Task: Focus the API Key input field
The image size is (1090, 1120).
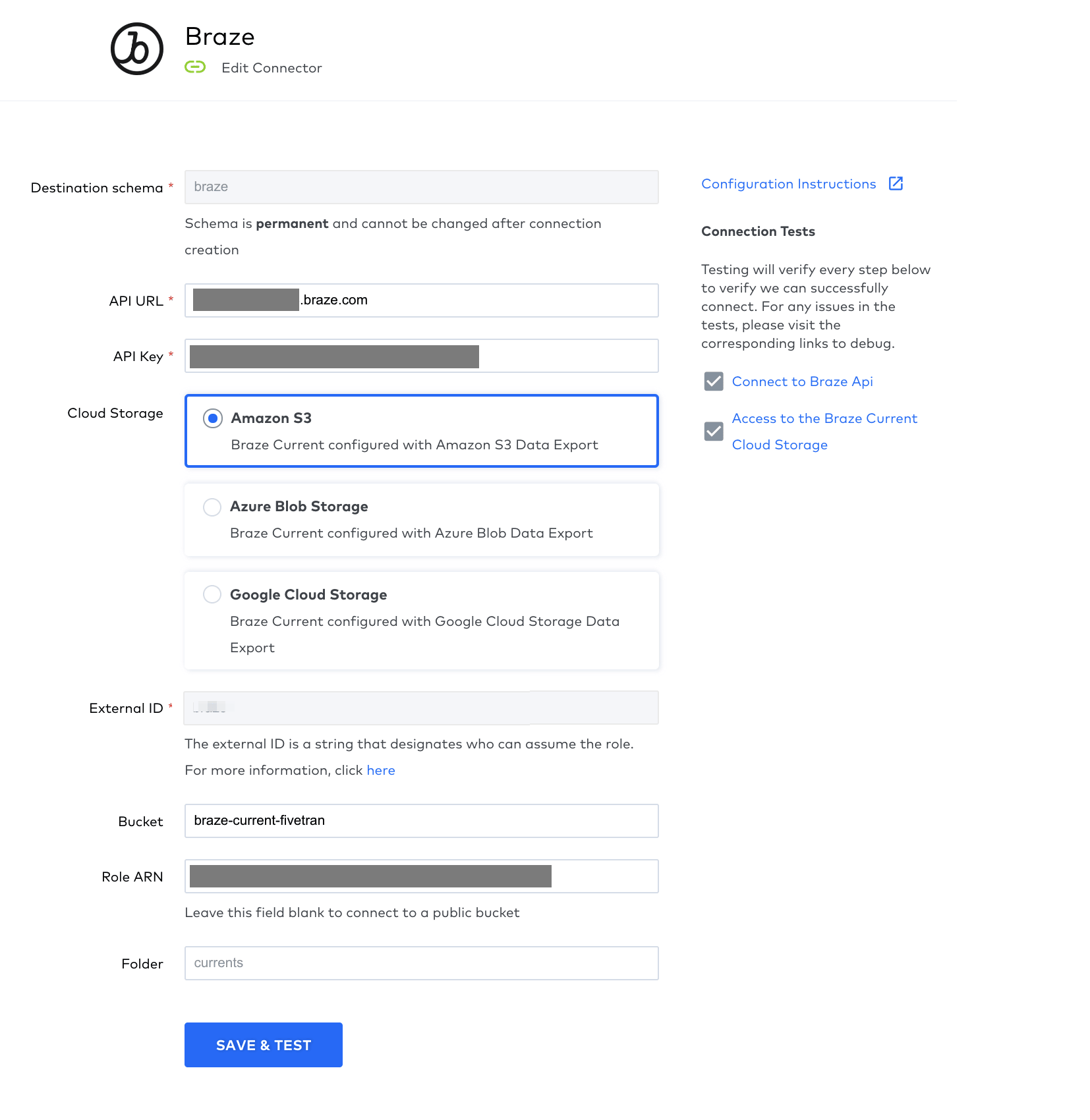Action: click(422, 356)
